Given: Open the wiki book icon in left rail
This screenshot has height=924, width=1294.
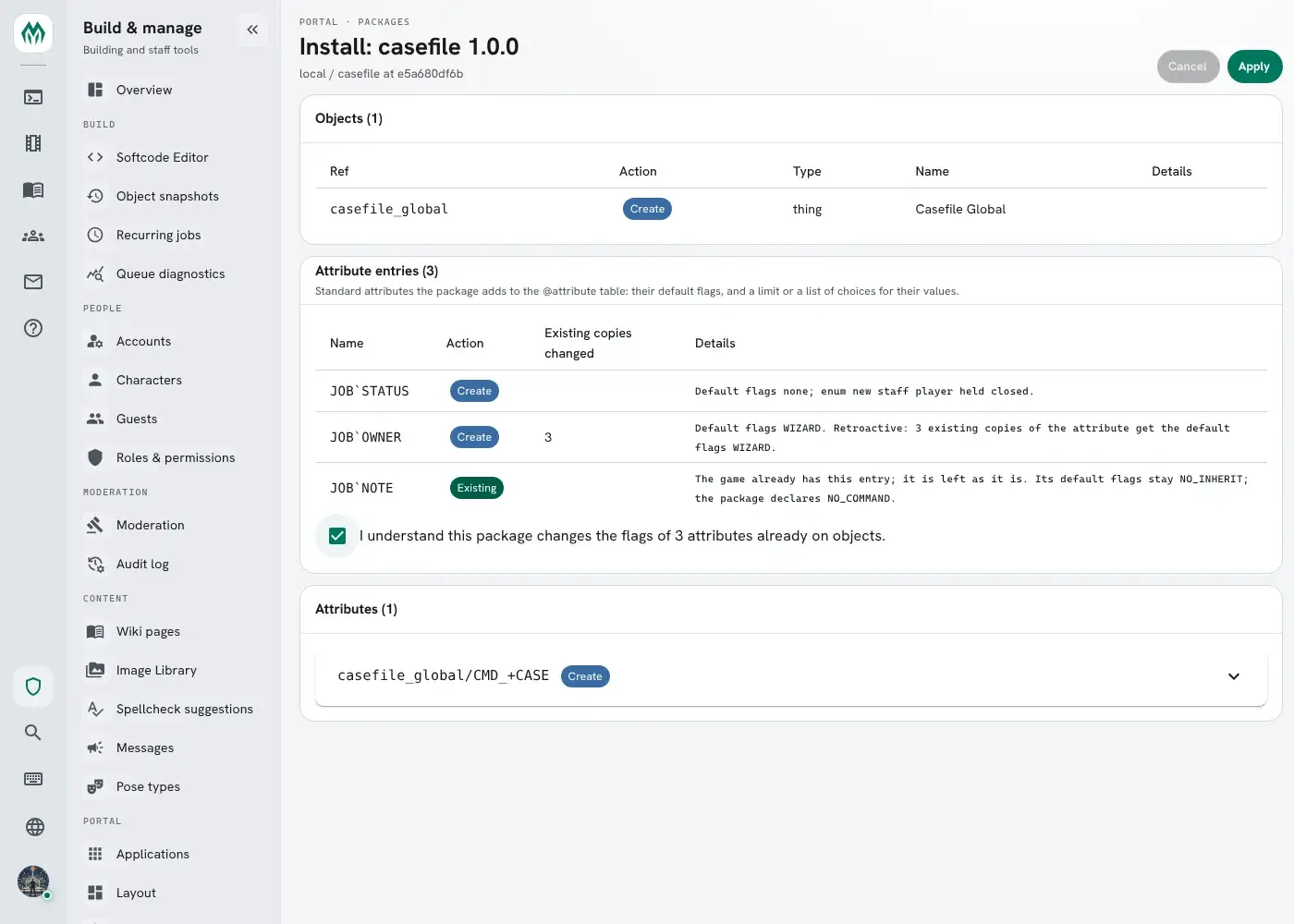Looking at the screenshot, I should 33,189.
